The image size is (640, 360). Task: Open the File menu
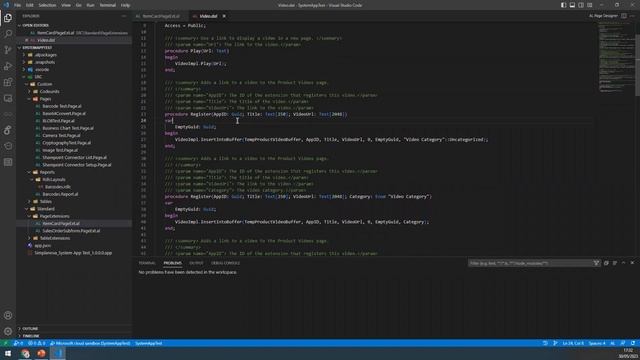click(18, 5)
